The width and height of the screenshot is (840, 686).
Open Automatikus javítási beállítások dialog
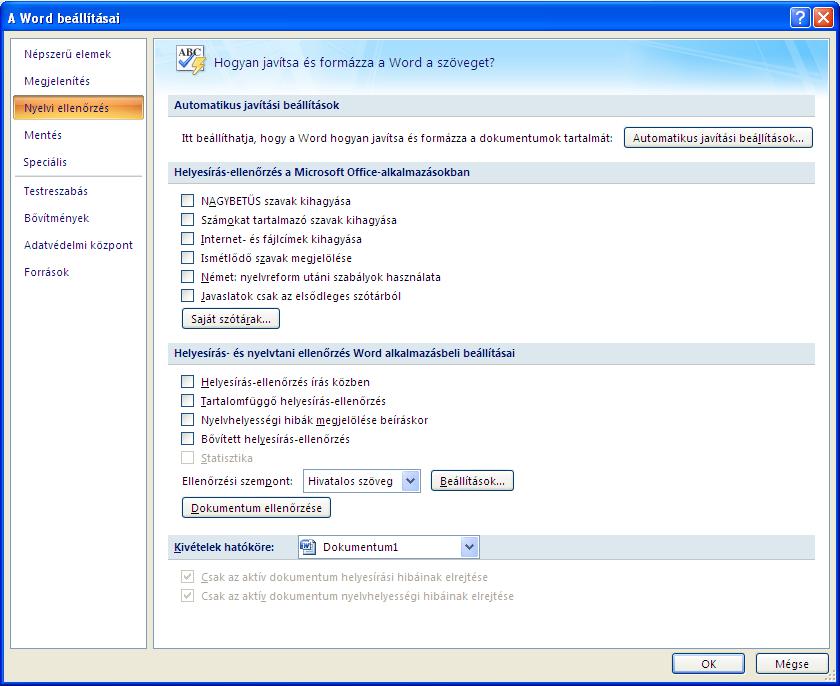click(x=718, y=138)
